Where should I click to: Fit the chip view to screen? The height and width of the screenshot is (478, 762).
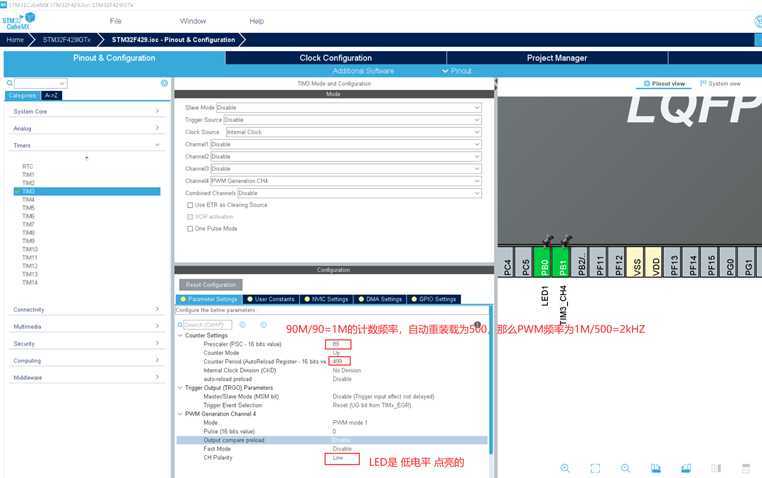(x=595, y=468)
